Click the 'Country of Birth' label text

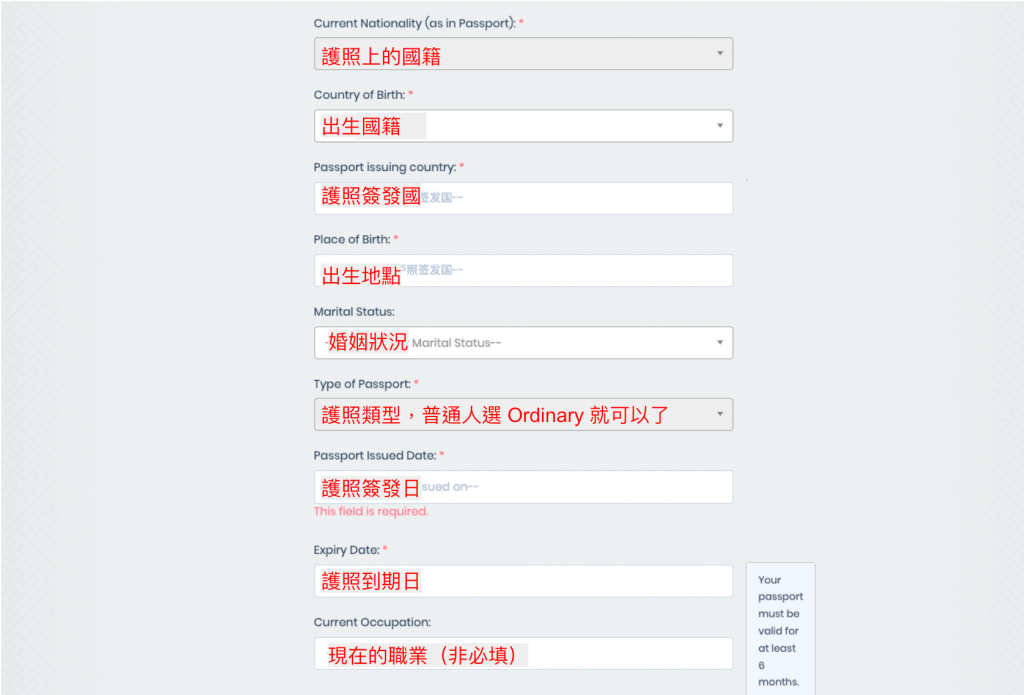coord(359,95)
